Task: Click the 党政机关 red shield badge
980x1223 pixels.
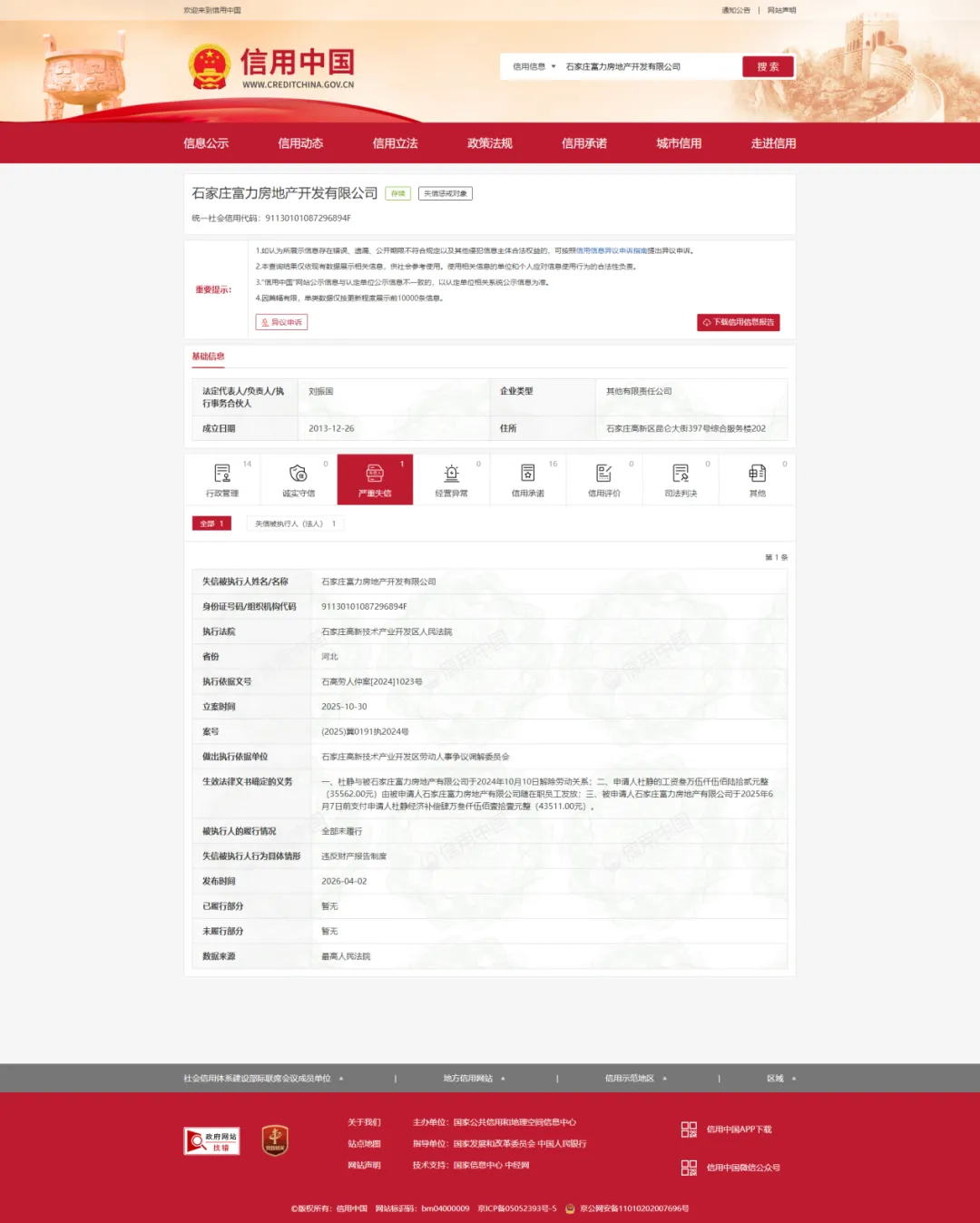Action: point(275,1140)
